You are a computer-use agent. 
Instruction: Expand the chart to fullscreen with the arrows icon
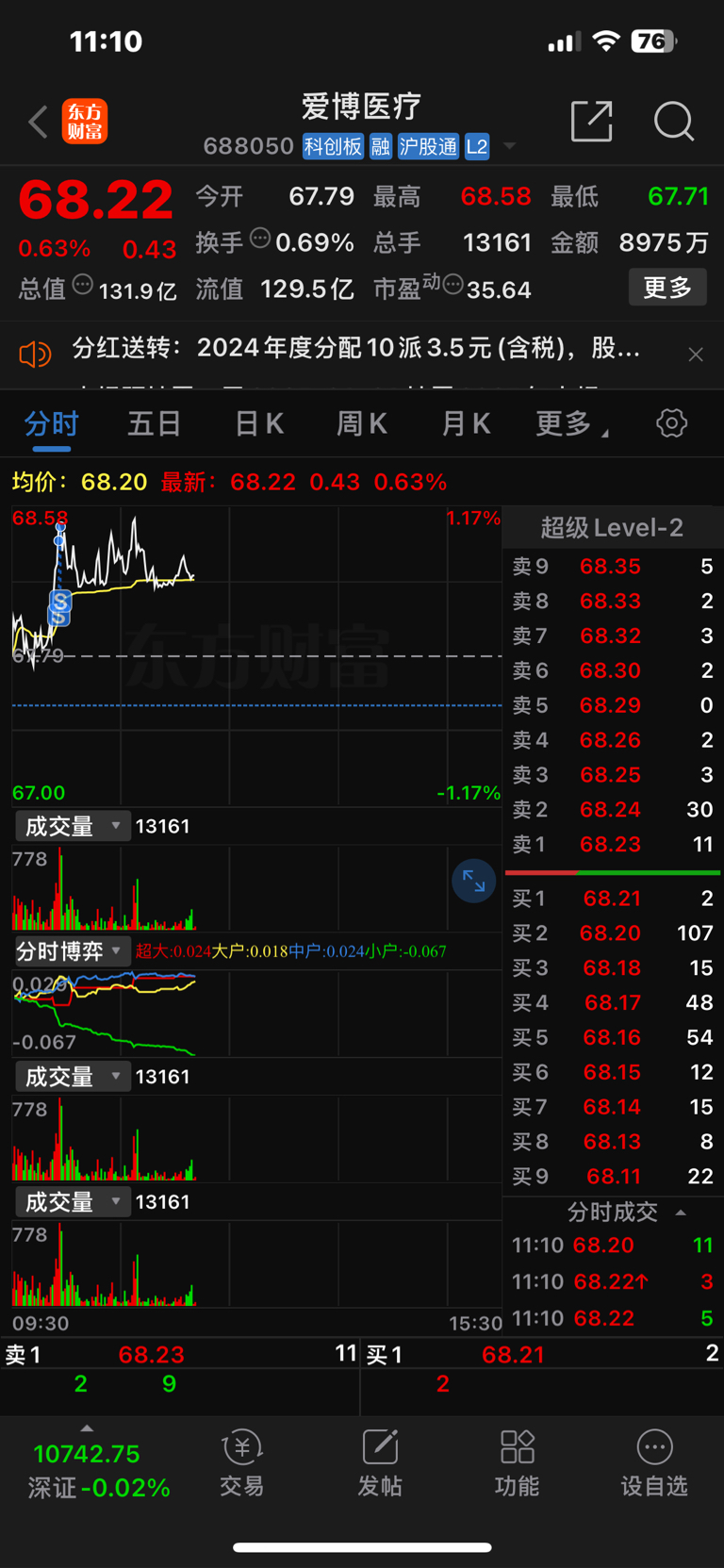473,882
